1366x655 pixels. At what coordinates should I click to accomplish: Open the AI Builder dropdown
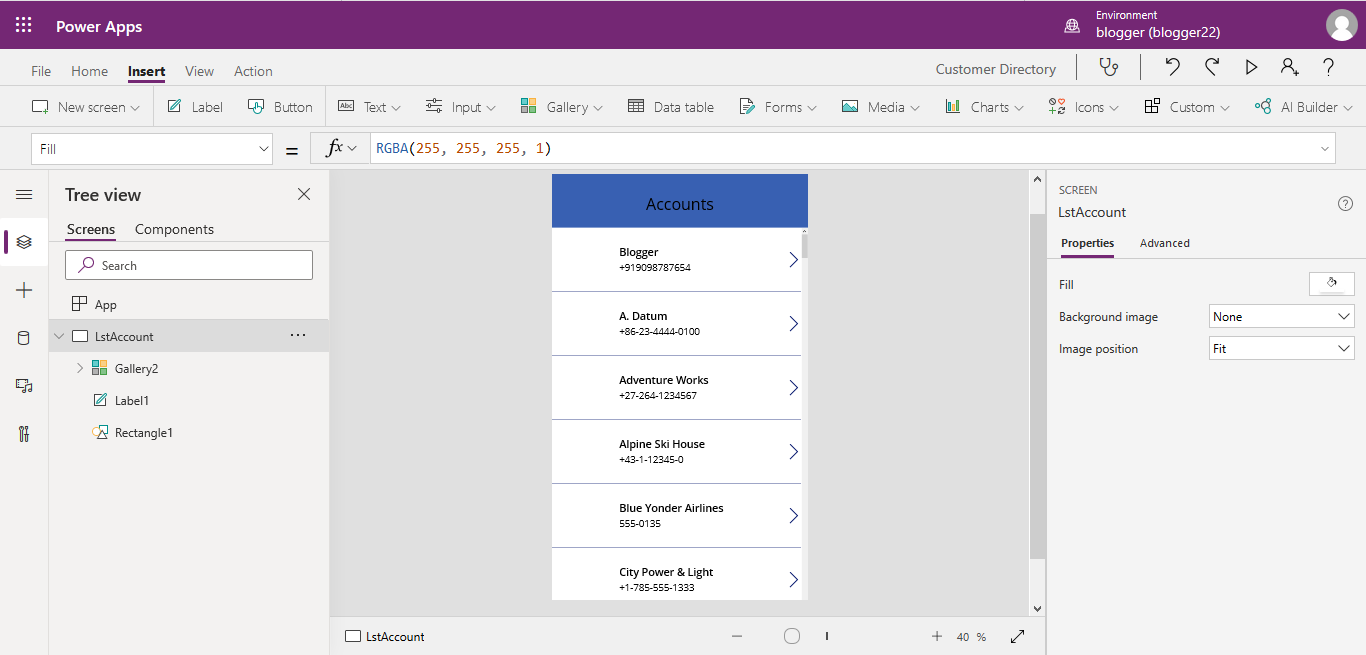pyautogui.click(x=1304, y=107)
